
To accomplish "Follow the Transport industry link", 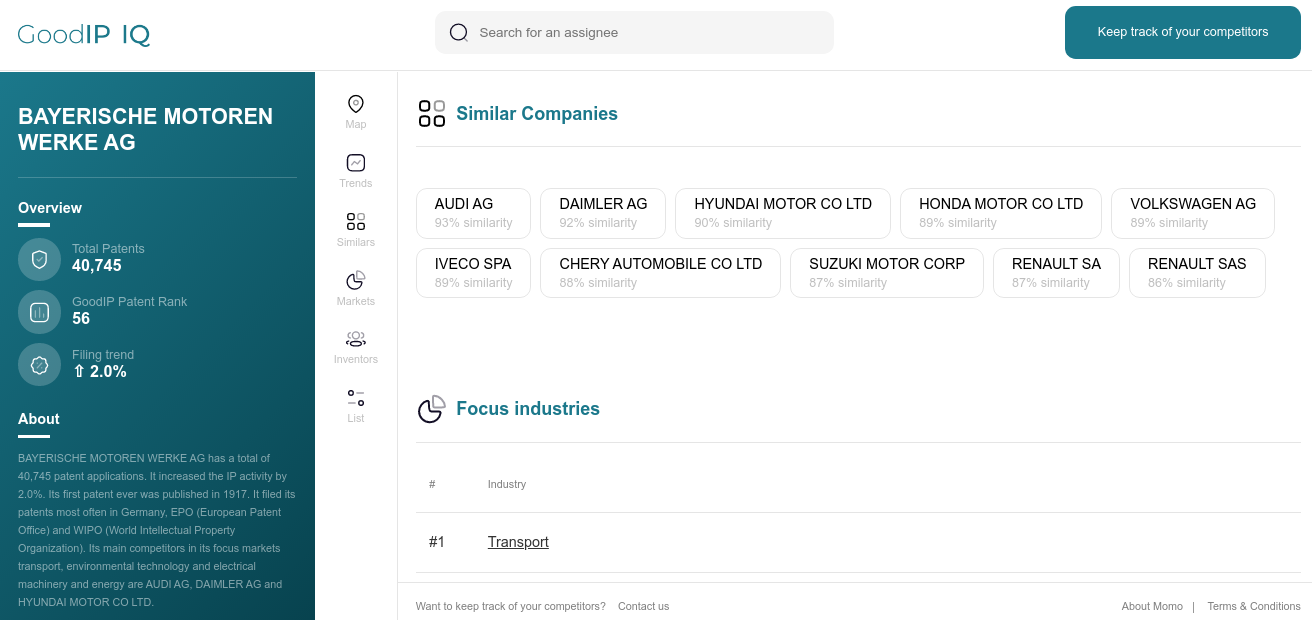I will coord(518,542).
